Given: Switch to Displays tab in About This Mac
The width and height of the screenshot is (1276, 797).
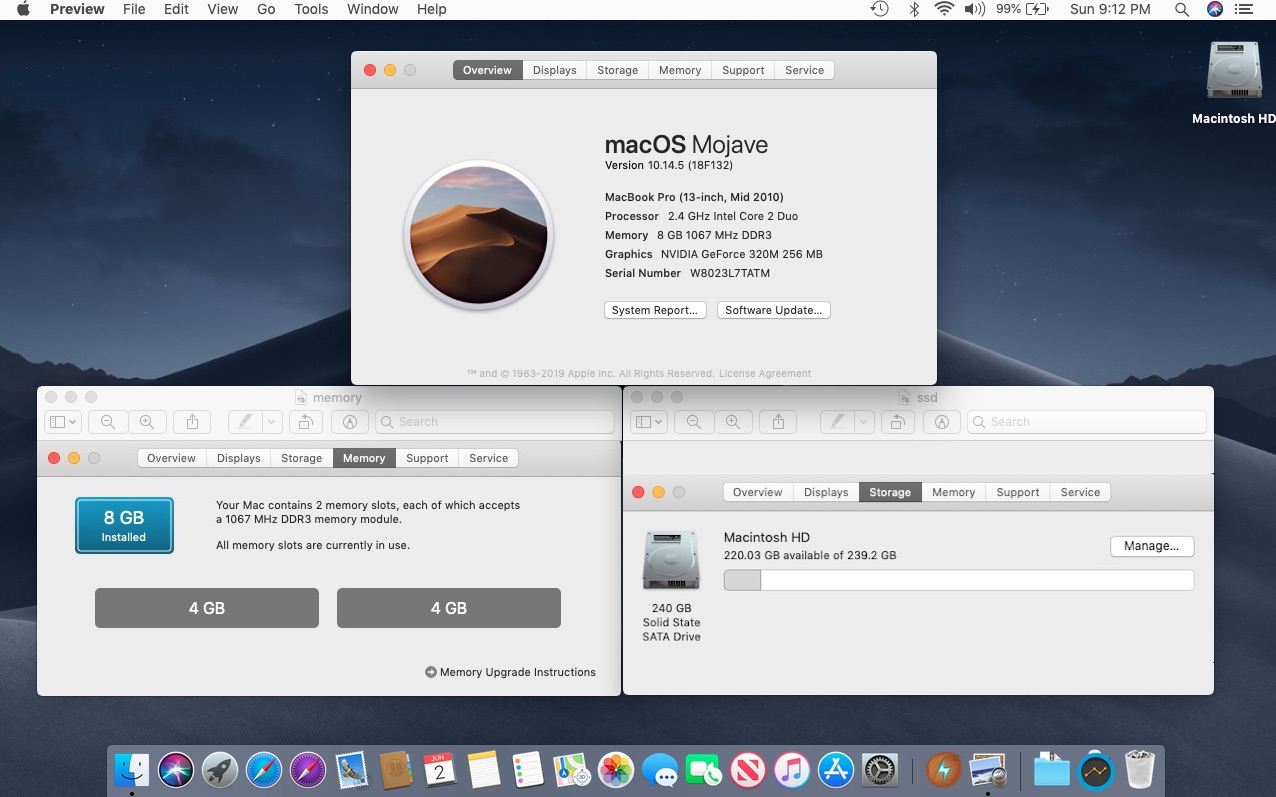Looking at the screenshot, I should click(554, 70).
